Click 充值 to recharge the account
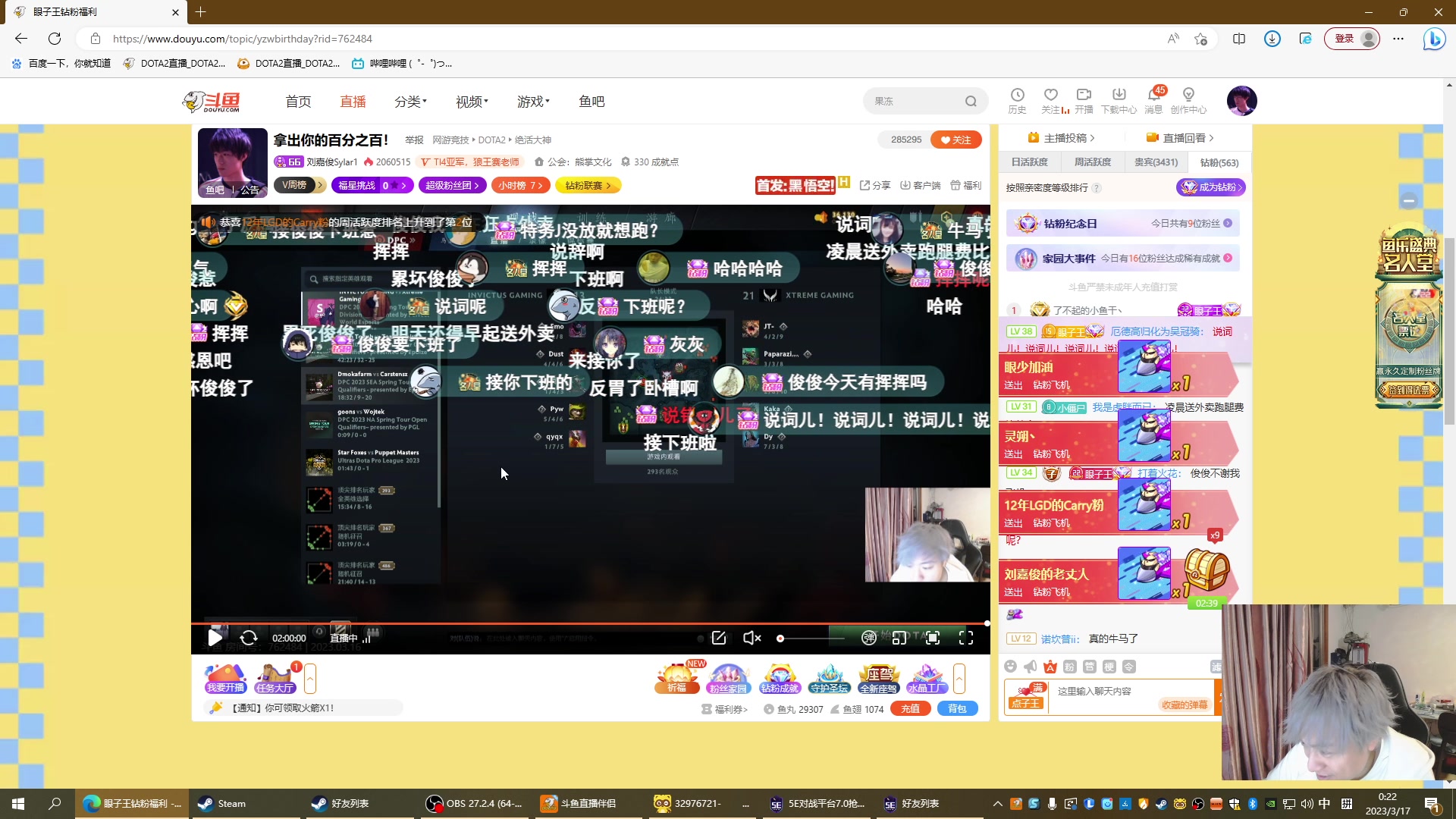Screen dimensions: 1456x819 910,708
